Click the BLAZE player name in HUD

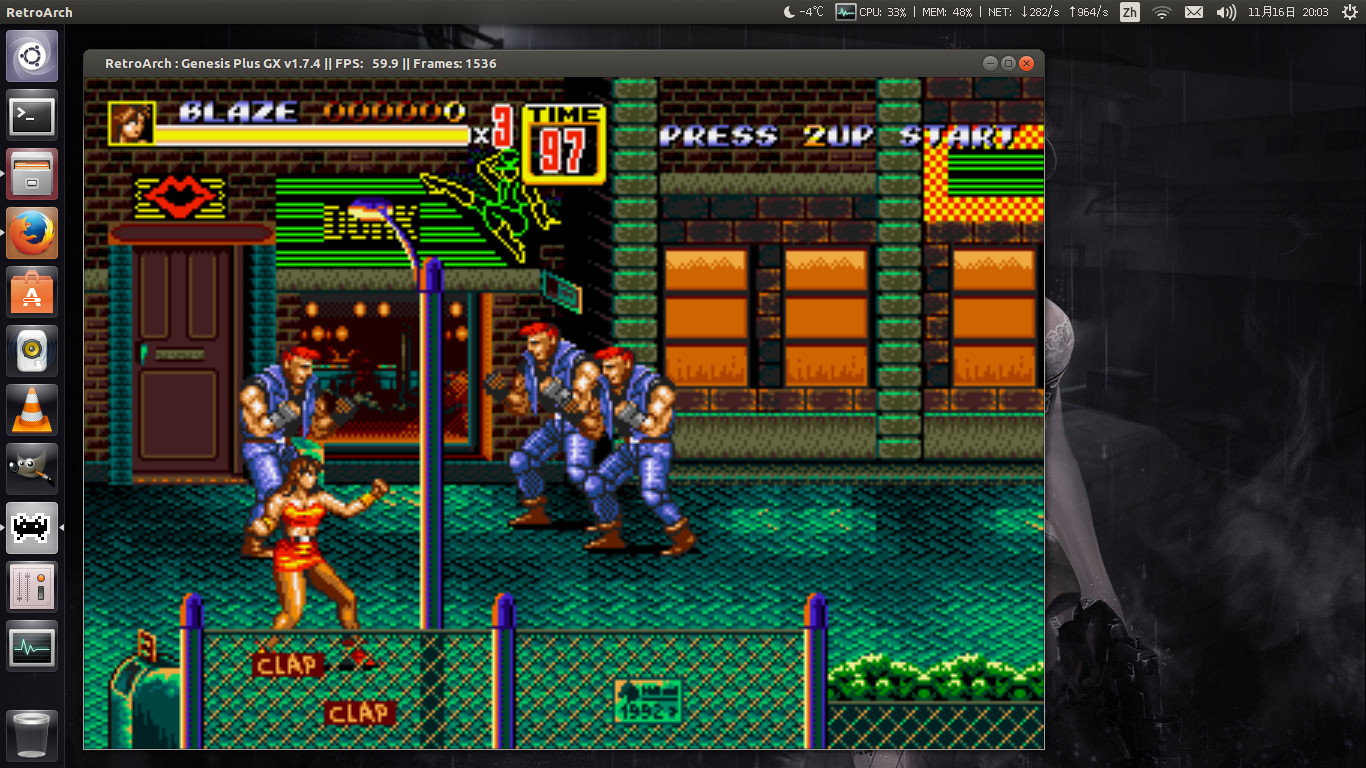tap(238, 111)
